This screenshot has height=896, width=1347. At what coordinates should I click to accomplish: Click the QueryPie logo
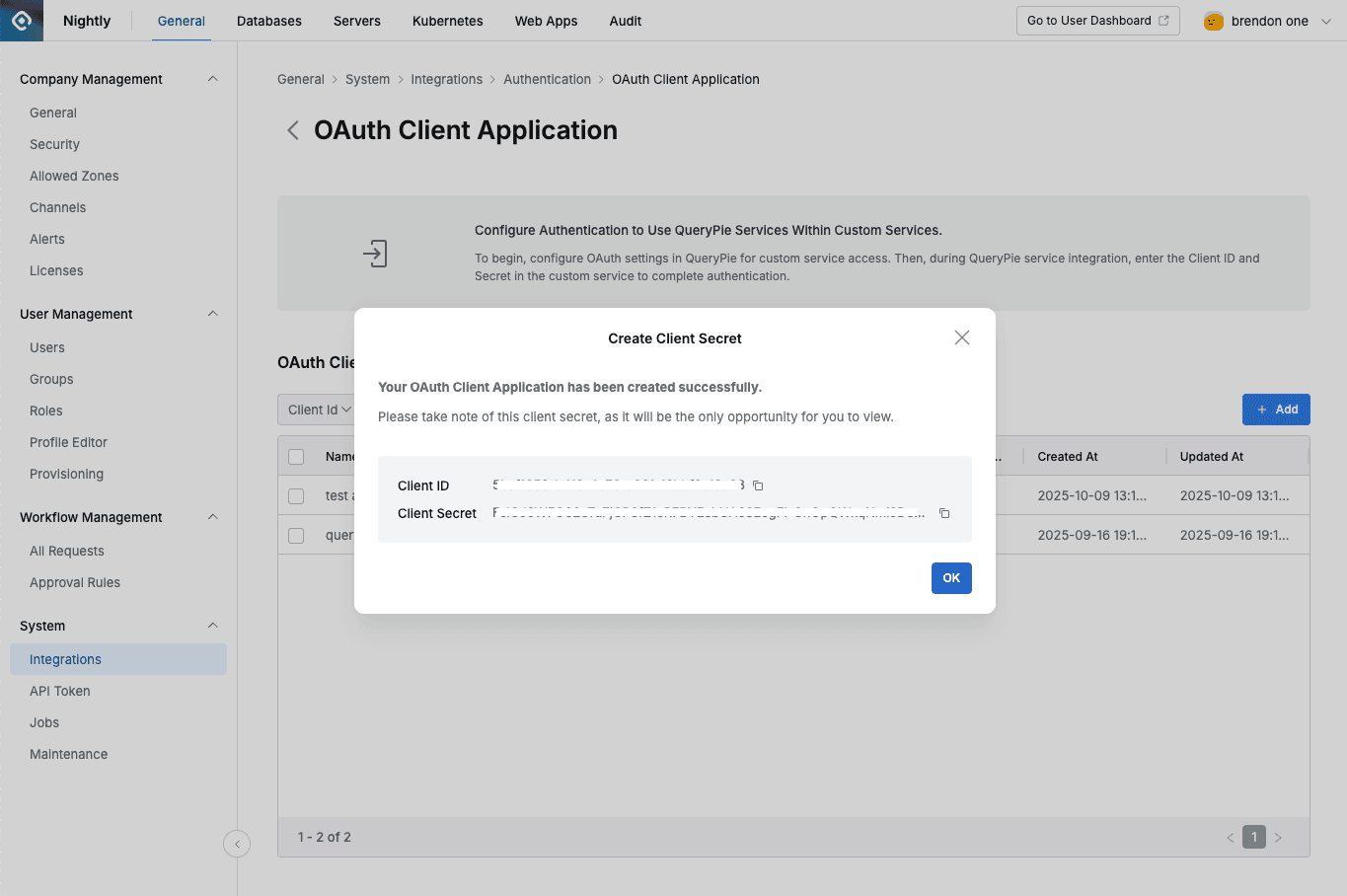coord(20,20)
